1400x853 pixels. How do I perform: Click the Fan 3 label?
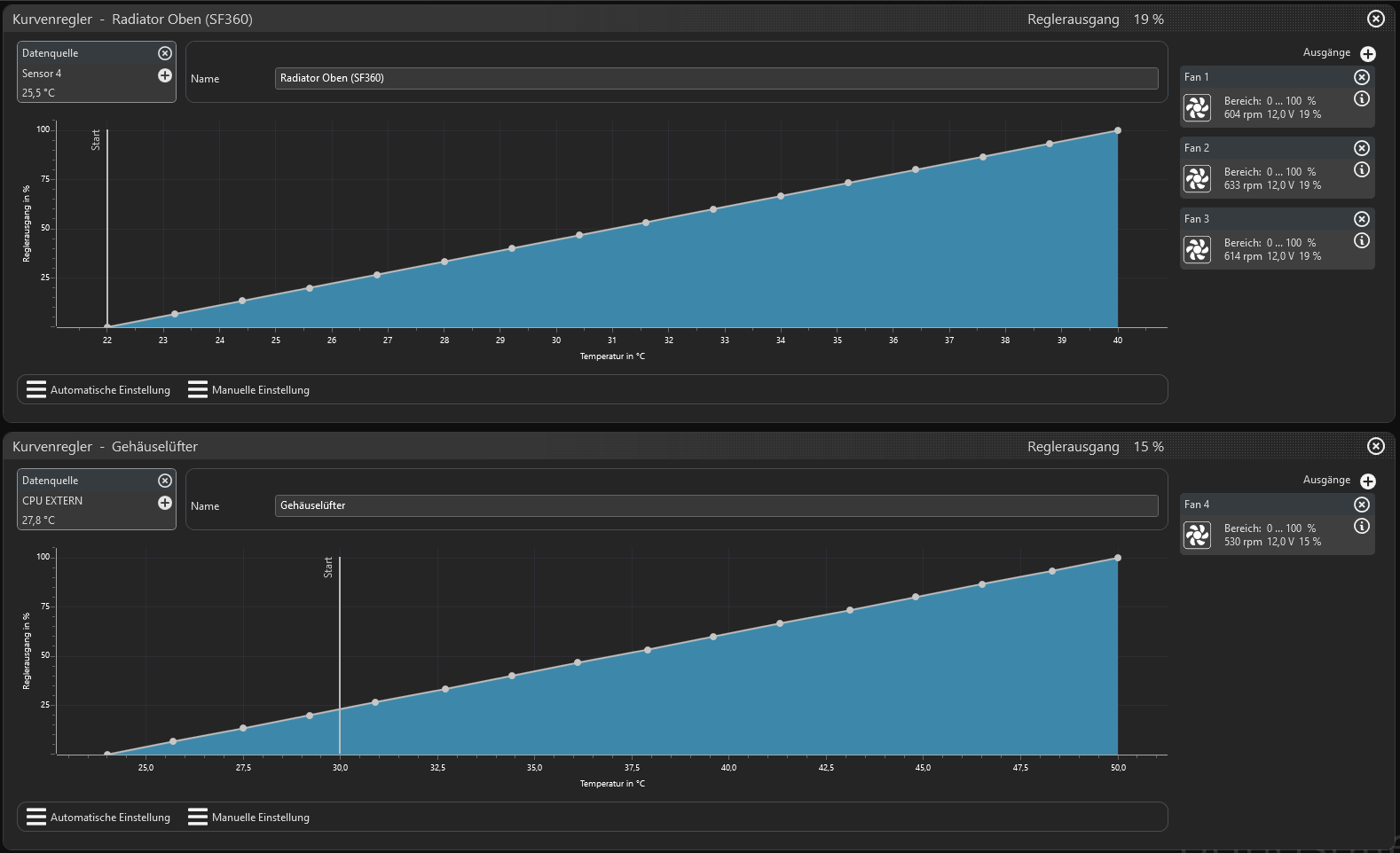click(1197, 219)
